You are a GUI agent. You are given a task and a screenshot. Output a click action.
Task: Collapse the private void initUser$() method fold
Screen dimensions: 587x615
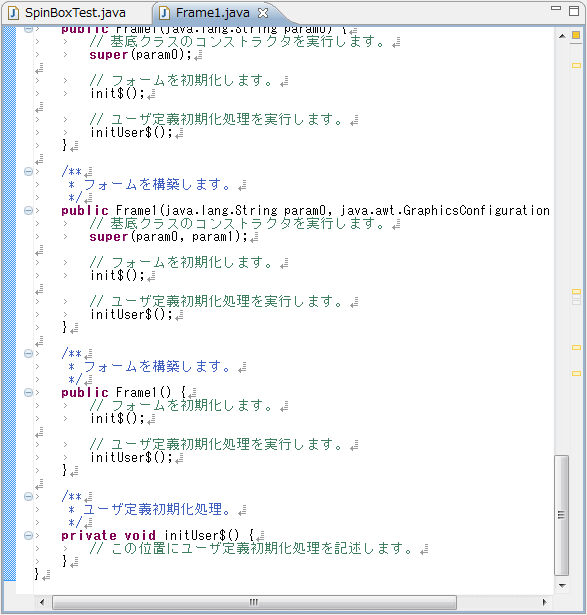(x=28, y=535)
